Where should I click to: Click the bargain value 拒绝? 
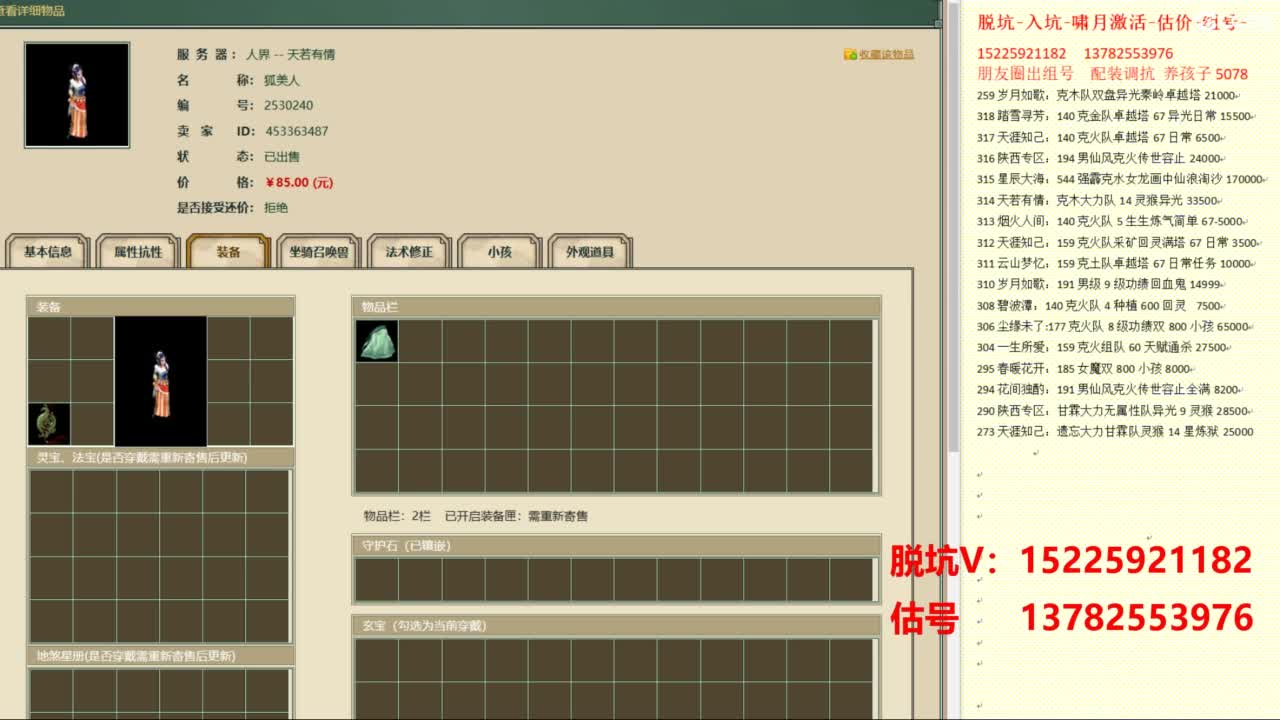[x=276, y=208]
